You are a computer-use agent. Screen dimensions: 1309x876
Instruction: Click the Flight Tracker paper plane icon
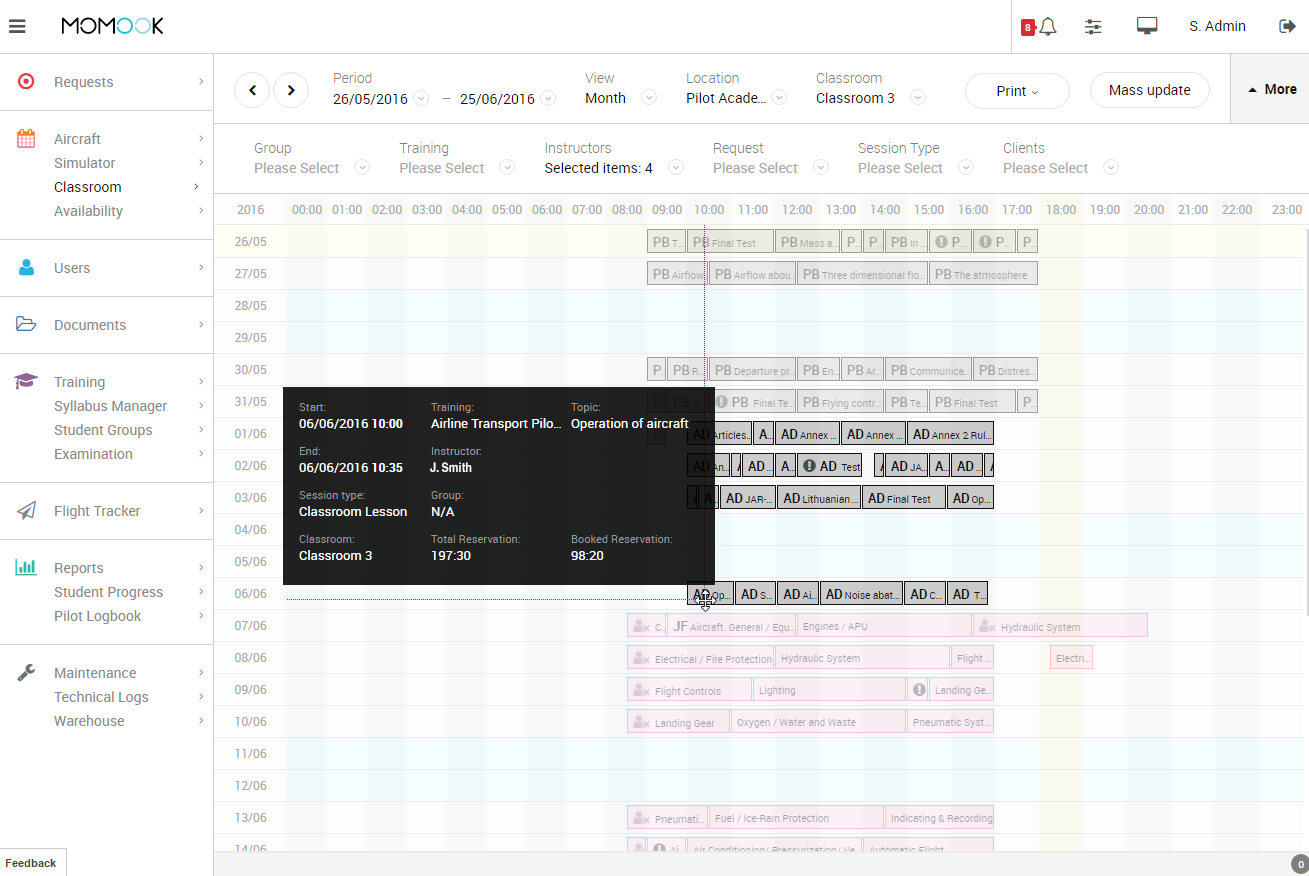point(24,511)
